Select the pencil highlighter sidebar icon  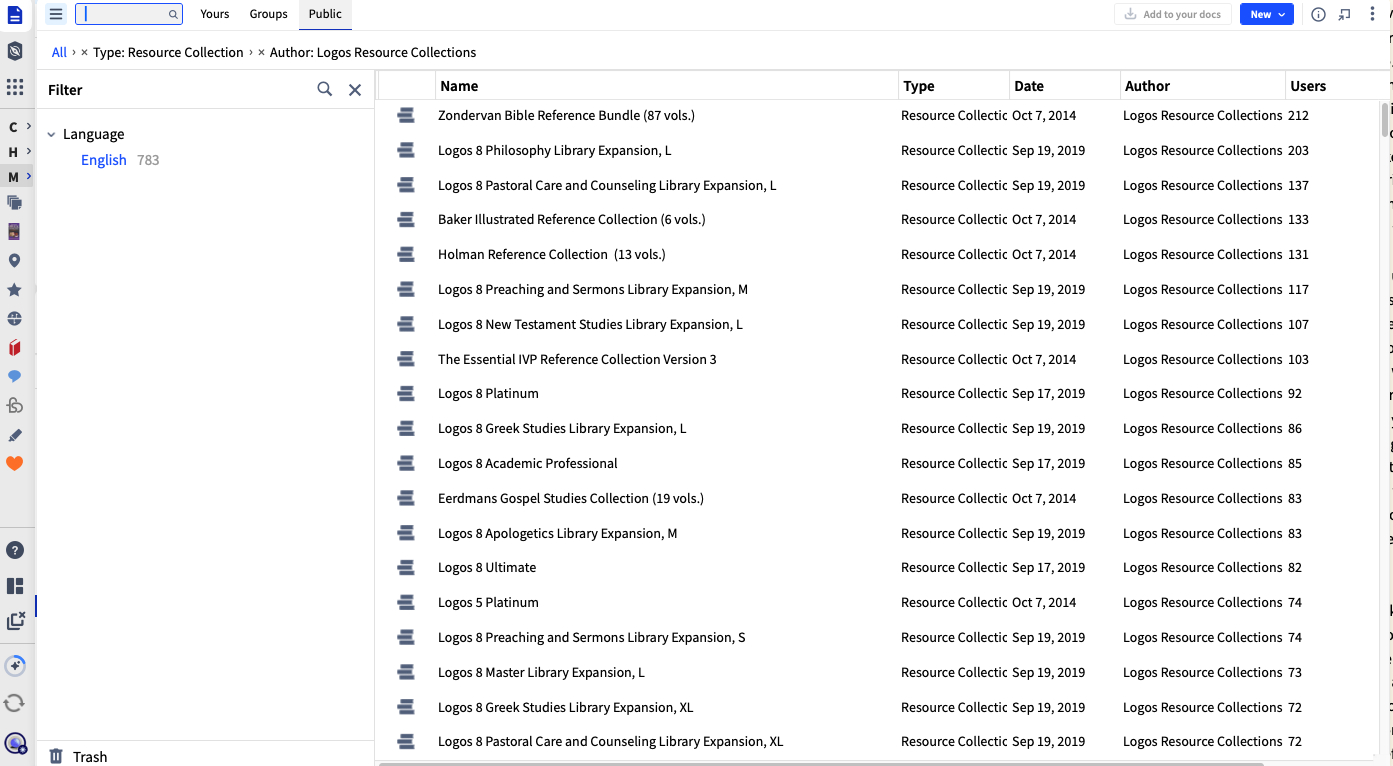click(x=14, y=435)
